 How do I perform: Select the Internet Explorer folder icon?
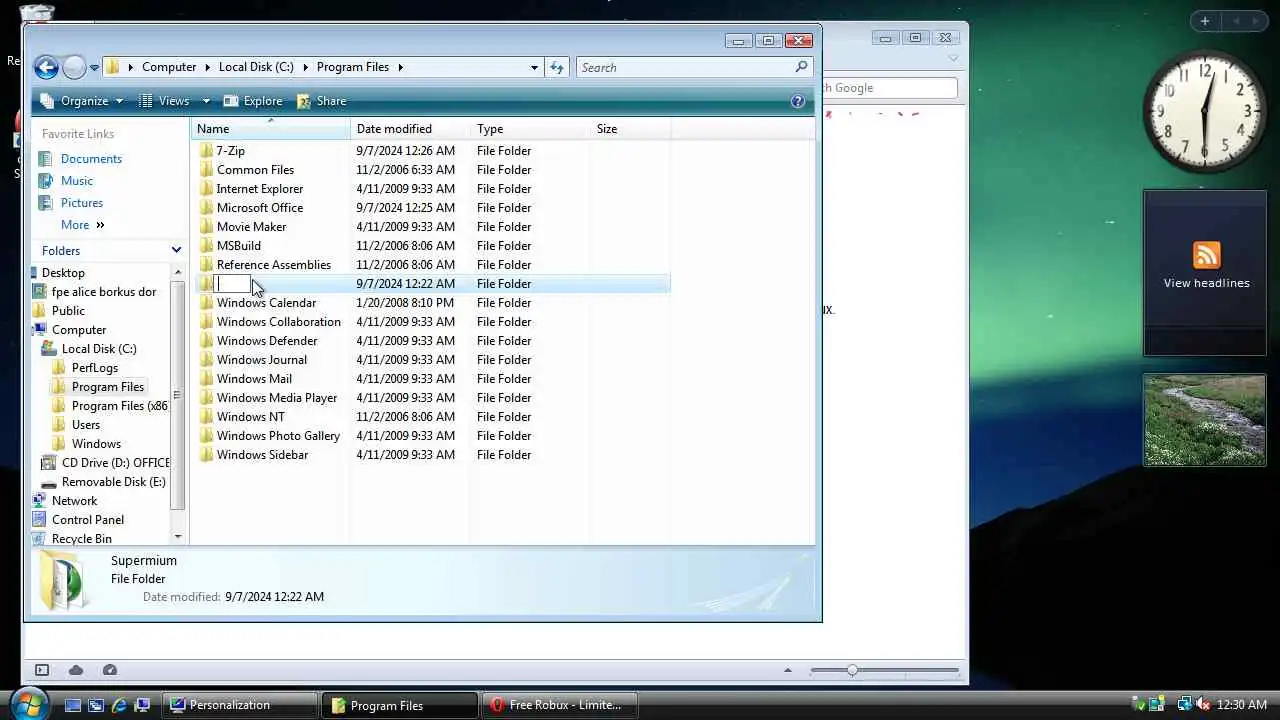(x=206, y=189)
